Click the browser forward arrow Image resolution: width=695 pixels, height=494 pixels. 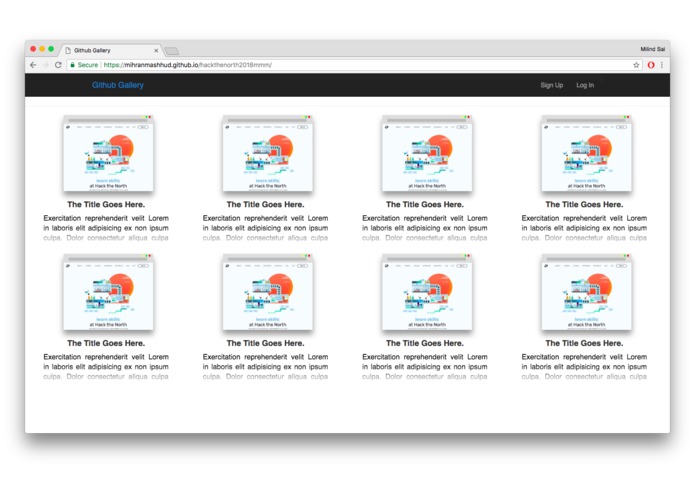click(x=45, y=65)
